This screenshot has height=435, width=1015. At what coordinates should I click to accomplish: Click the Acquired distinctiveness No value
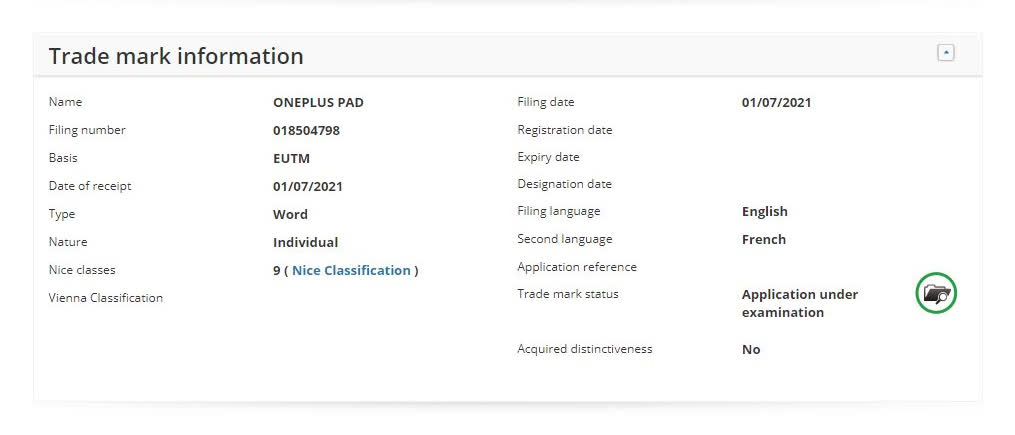pyautogui.click(x=751, y=349)
